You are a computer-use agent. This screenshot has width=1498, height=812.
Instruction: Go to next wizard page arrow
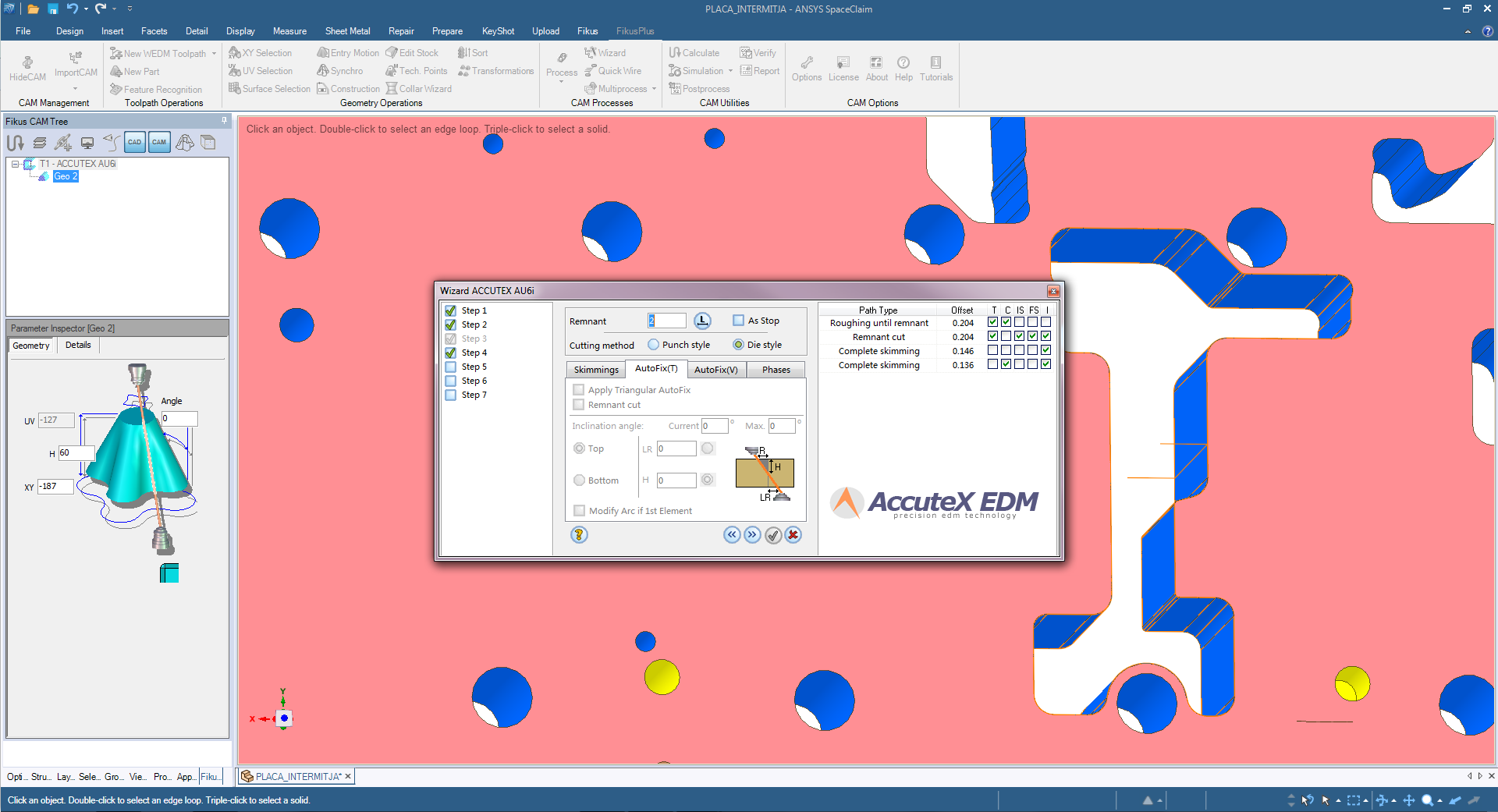(x=752, y=535)
